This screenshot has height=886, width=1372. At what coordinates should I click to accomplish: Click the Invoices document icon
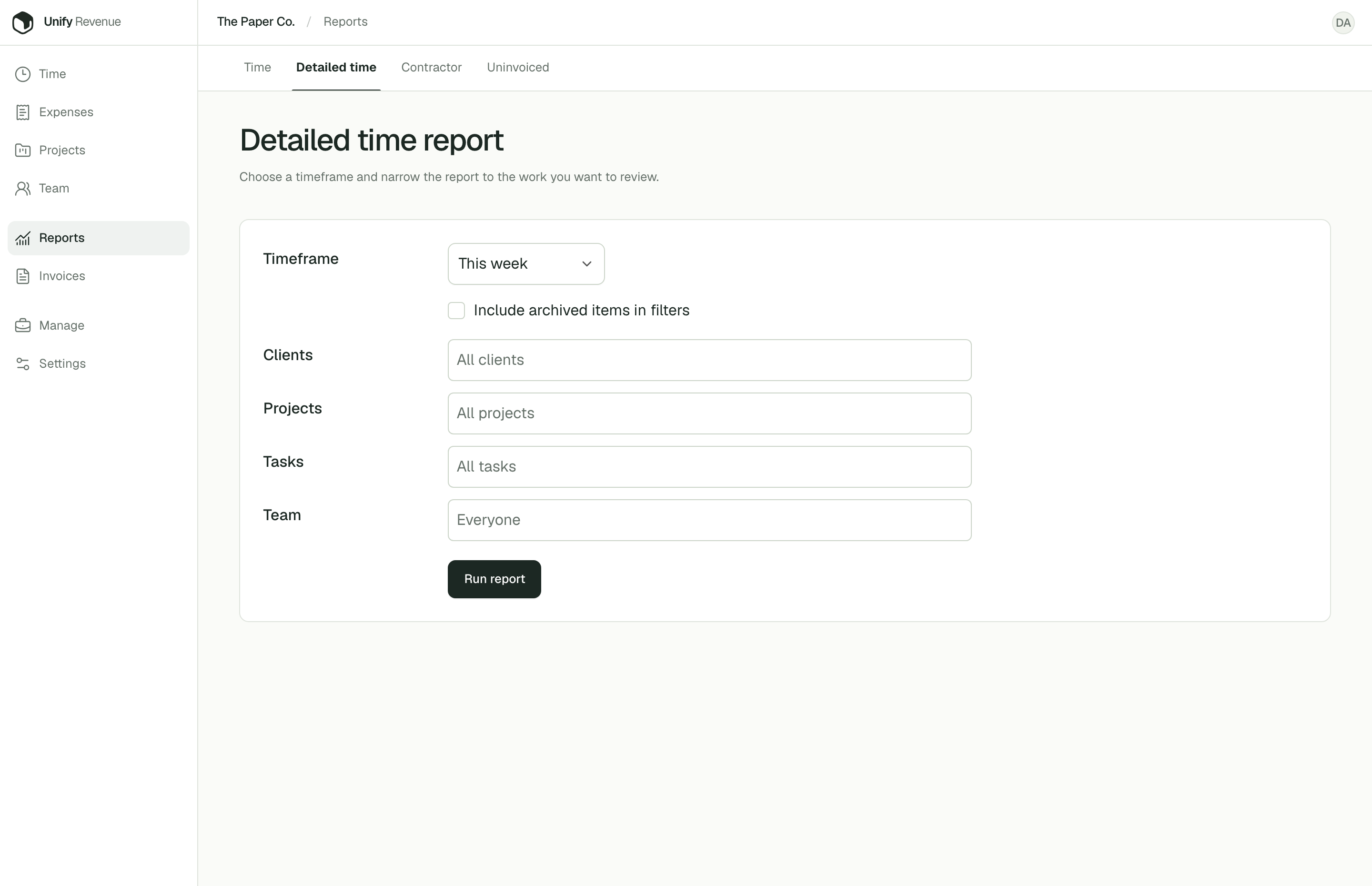(x=23, y=276)
